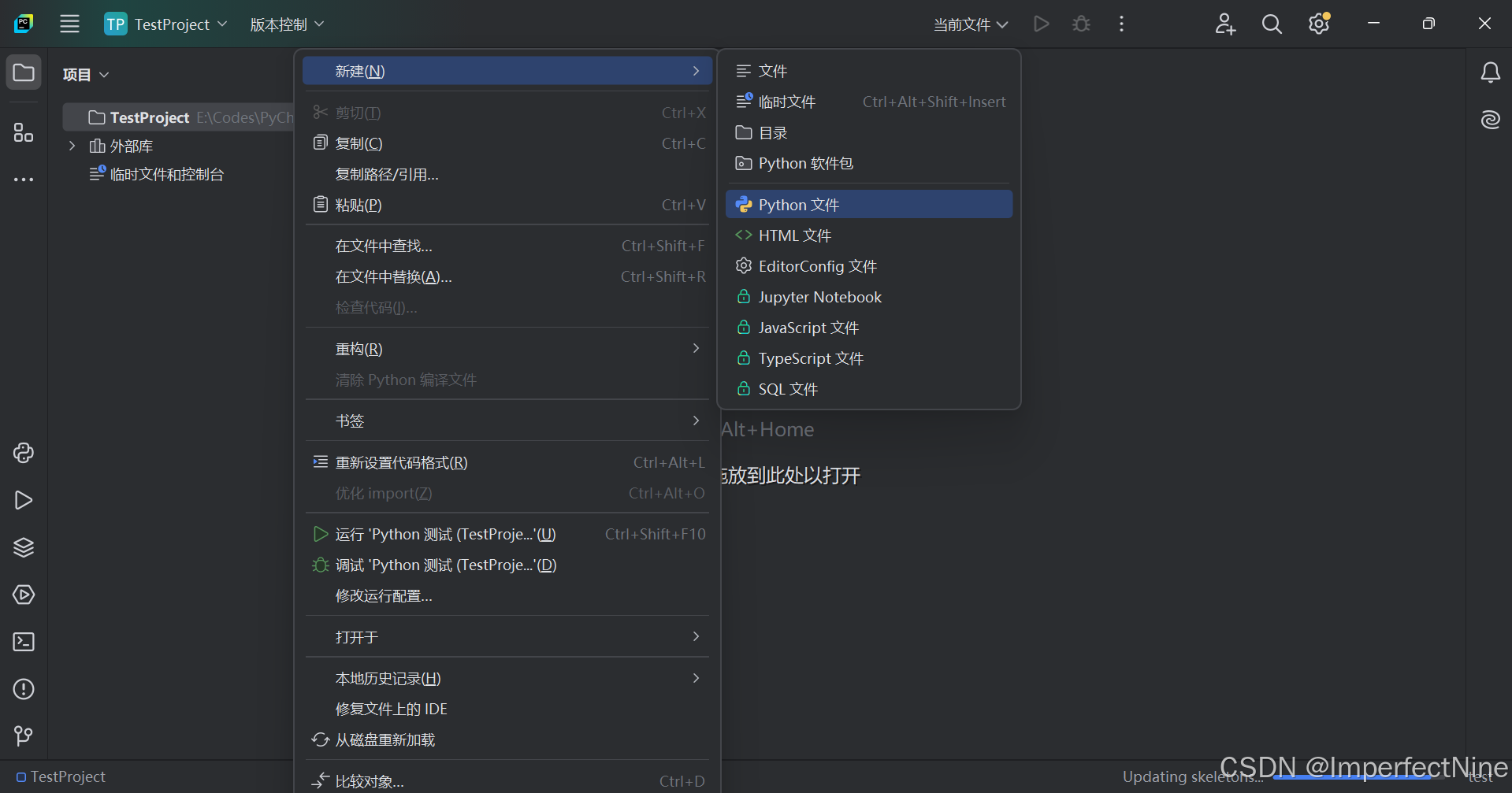Open the Terminal tool window
Screen dimensions: 1512x793
(x=24, y=642)
